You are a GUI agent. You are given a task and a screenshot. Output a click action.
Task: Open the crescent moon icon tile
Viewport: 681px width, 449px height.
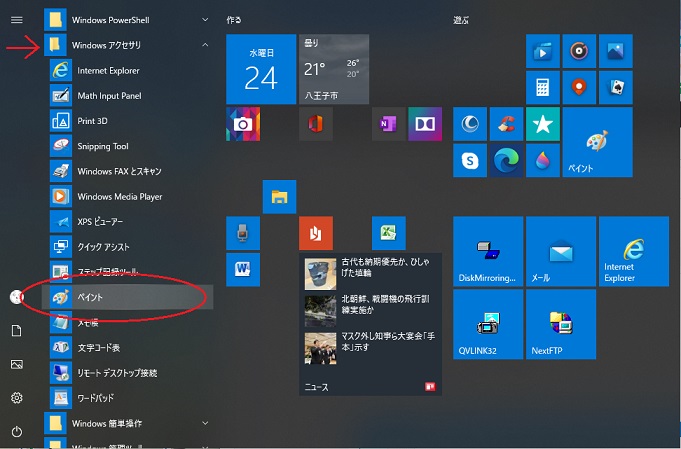(470, 124)
